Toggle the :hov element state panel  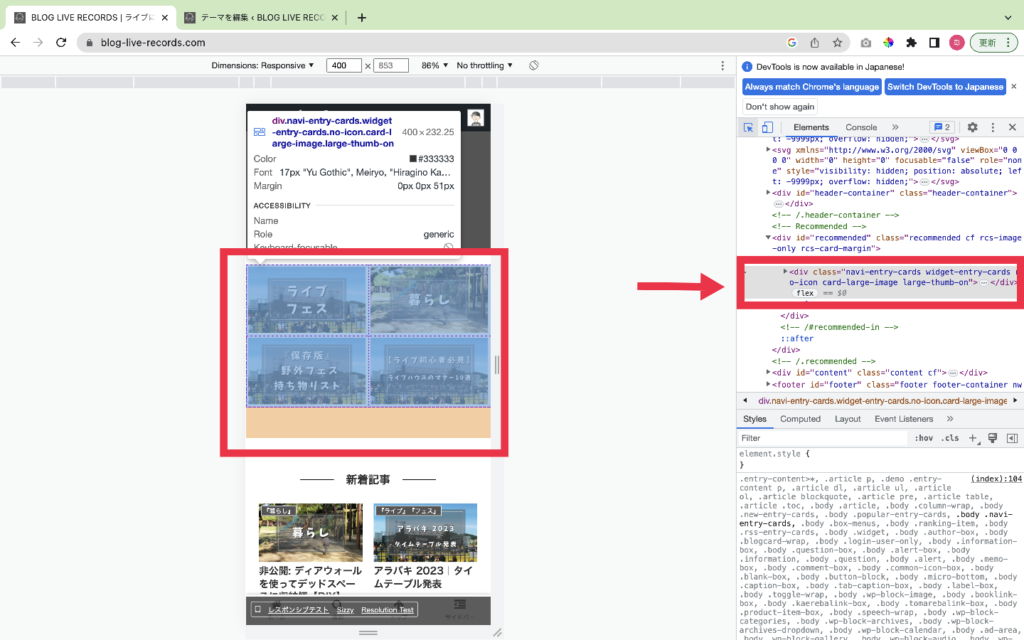tap(923, 438)
